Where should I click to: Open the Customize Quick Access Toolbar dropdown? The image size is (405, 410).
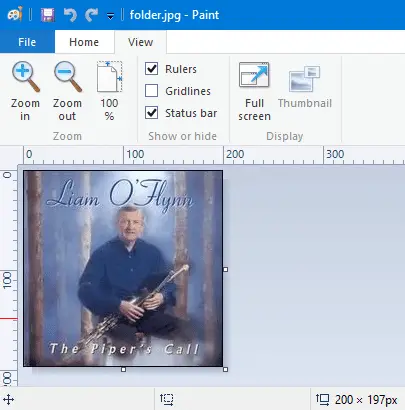[x=110, y=16]
